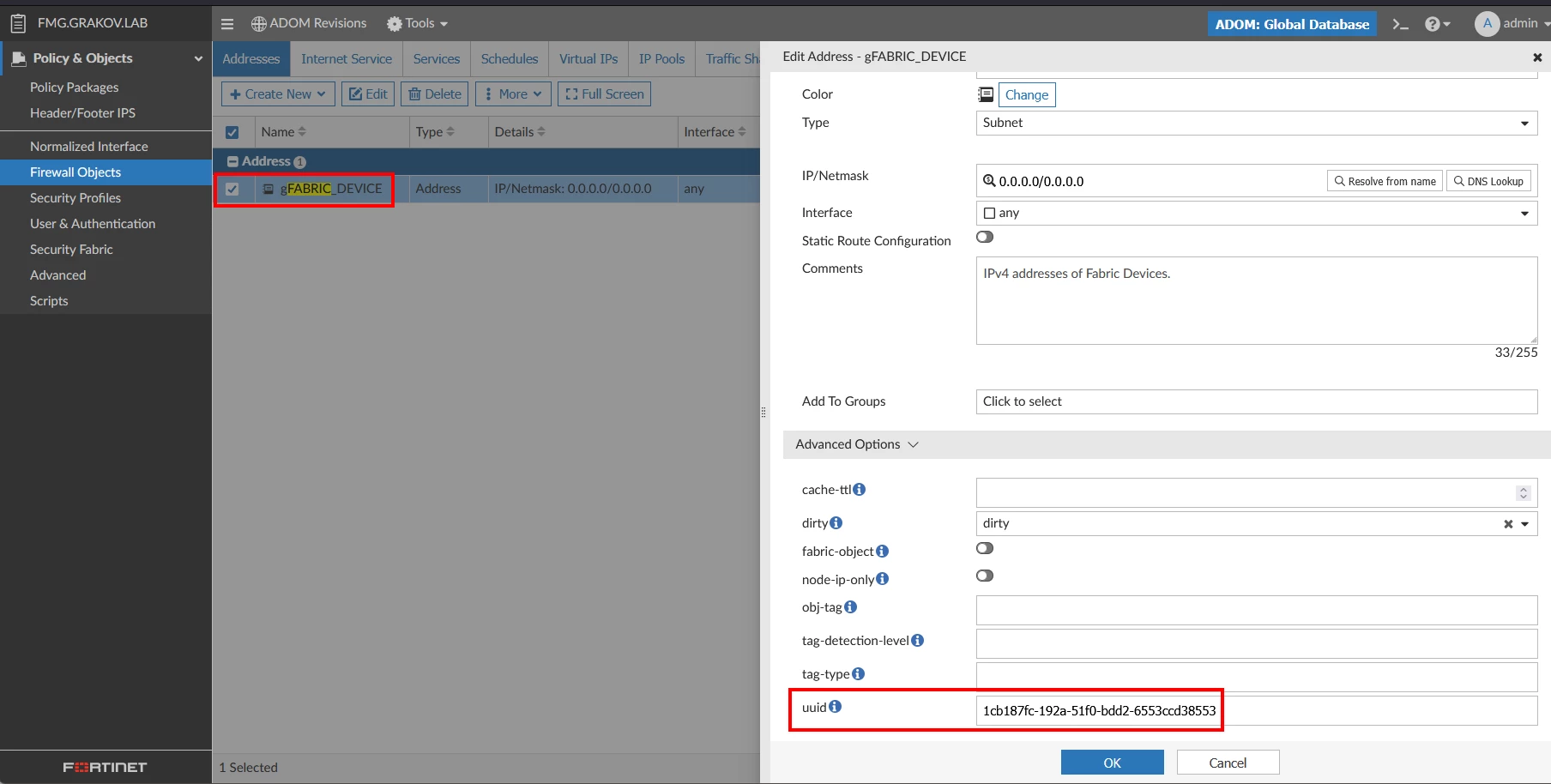1551x784 pixels.
Task: Sort table by Details column
Action: [x=541, y=132]
